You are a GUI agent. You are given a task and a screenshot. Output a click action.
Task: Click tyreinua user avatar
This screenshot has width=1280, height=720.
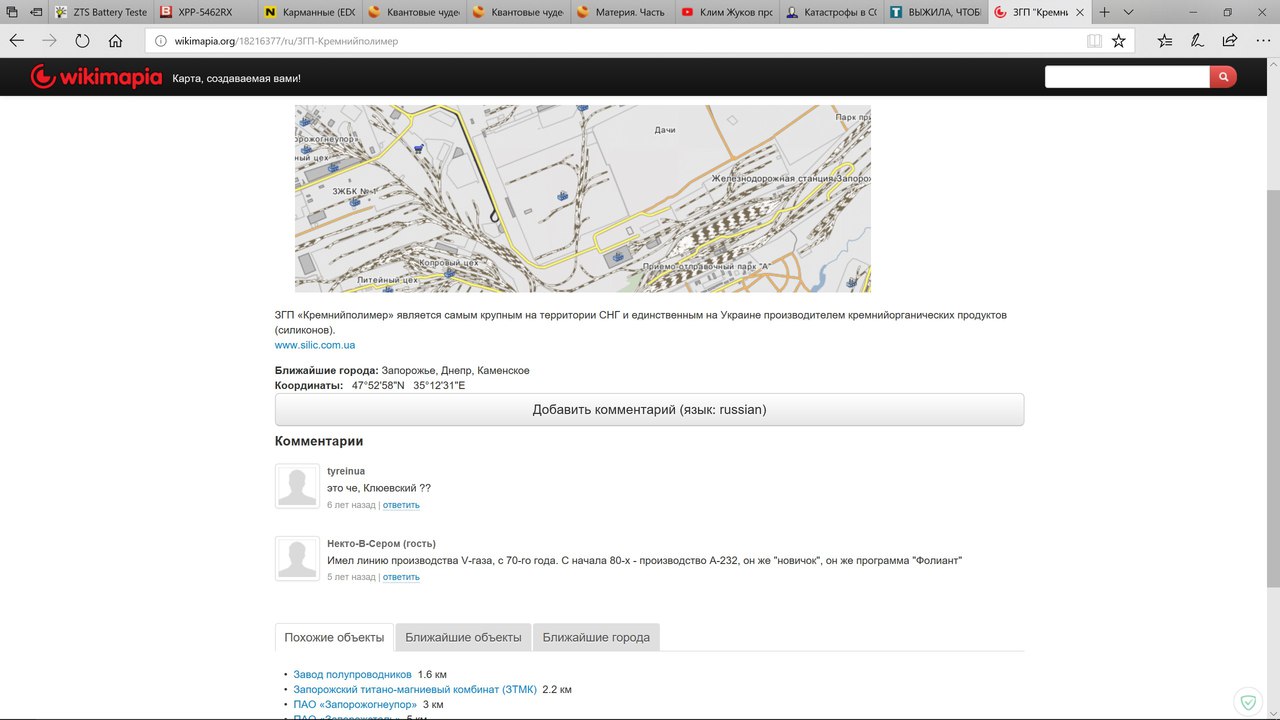click(x=297, y=486)
